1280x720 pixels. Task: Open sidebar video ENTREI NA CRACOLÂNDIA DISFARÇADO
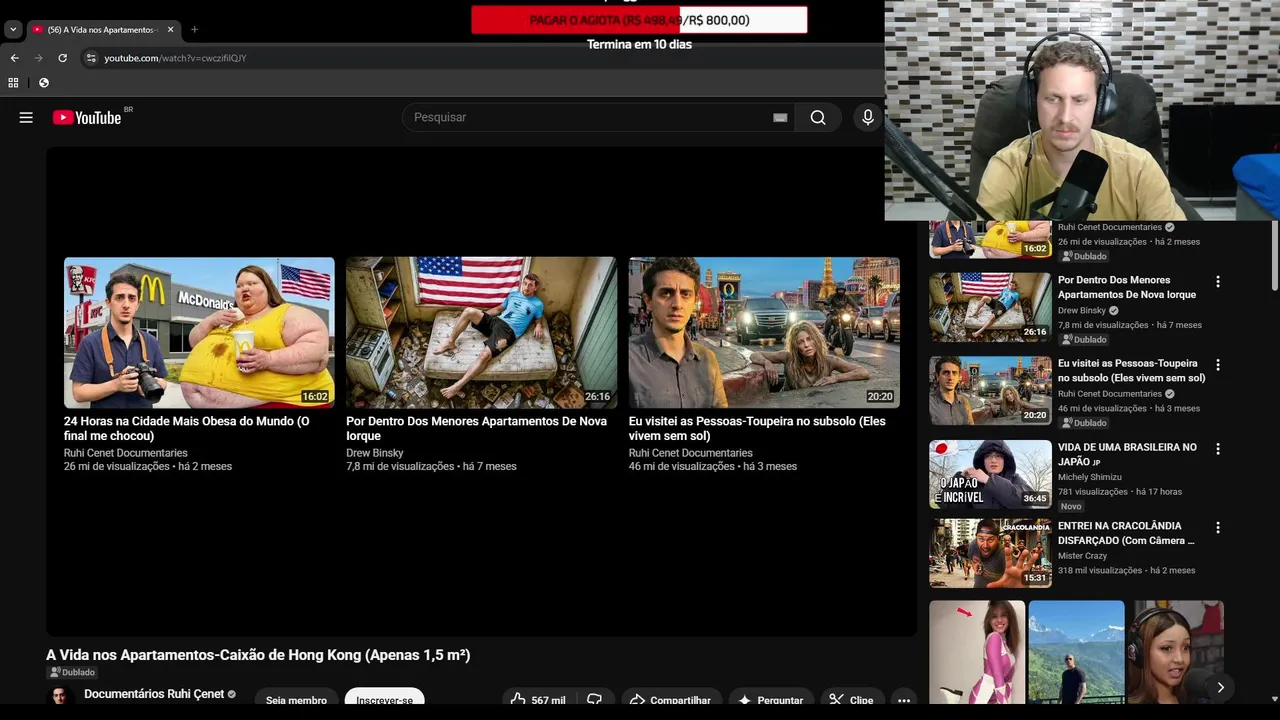(1126, 533)
